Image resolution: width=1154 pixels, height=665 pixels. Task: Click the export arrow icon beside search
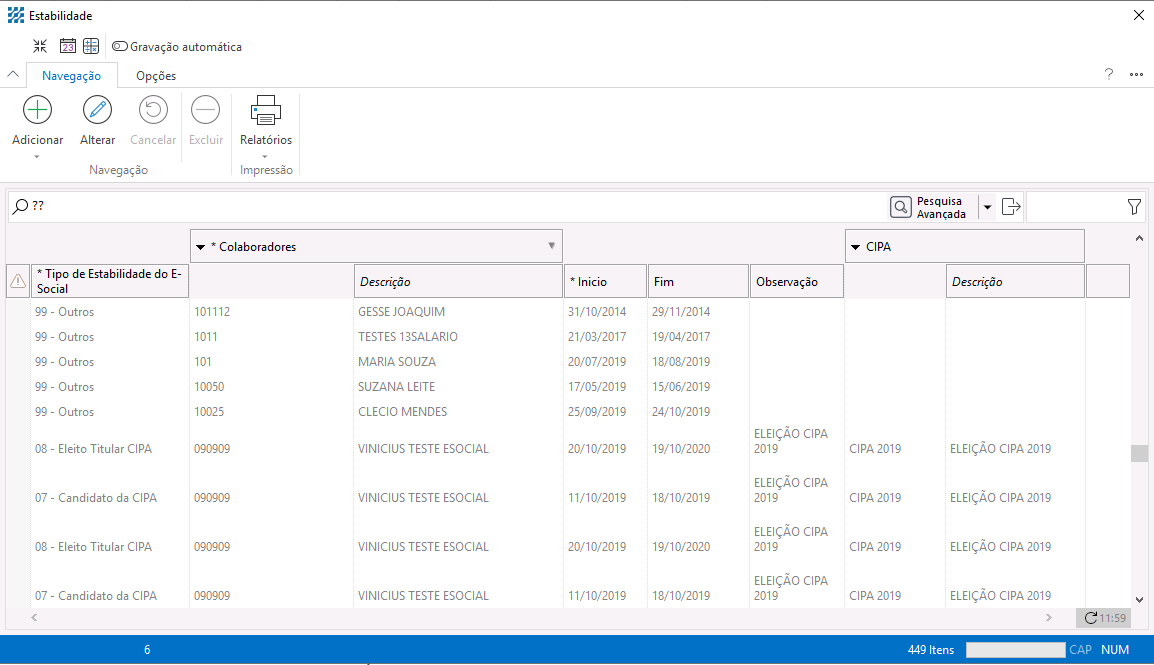pos(1011,207)
